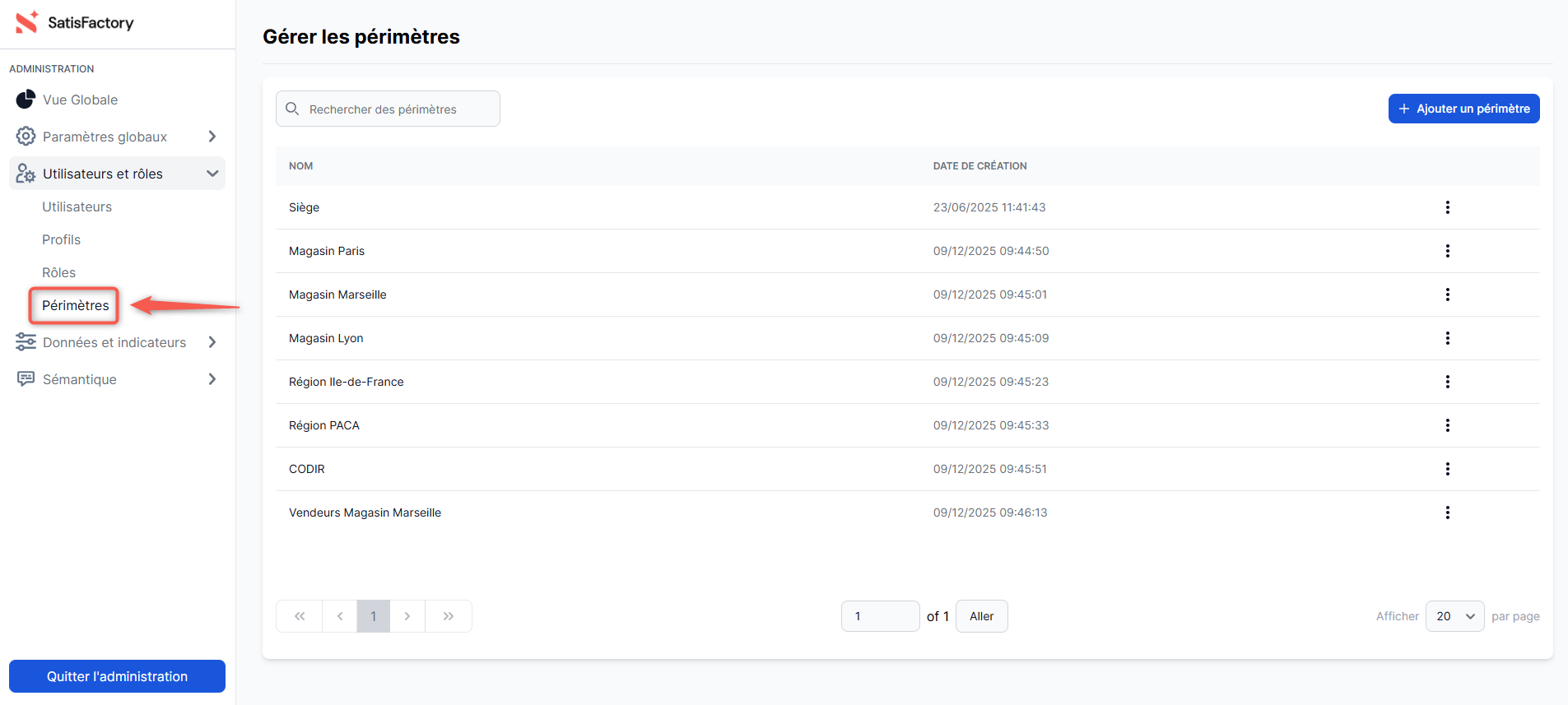
Task: Click the SatisFactory logo icon
Action: (26, 22)
